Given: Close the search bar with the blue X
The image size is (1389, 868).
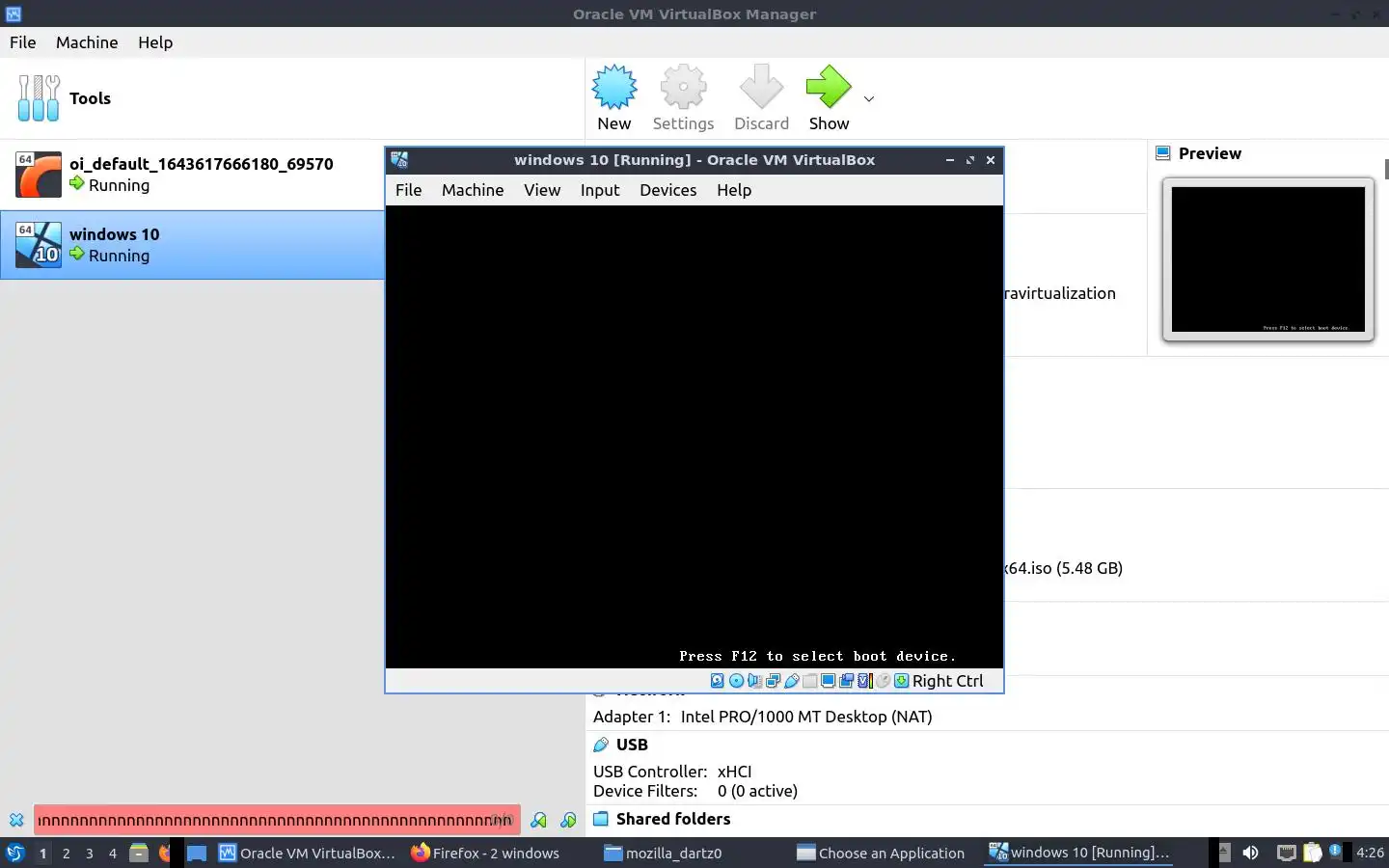Looking at the screenshot, I should [16, 820].
